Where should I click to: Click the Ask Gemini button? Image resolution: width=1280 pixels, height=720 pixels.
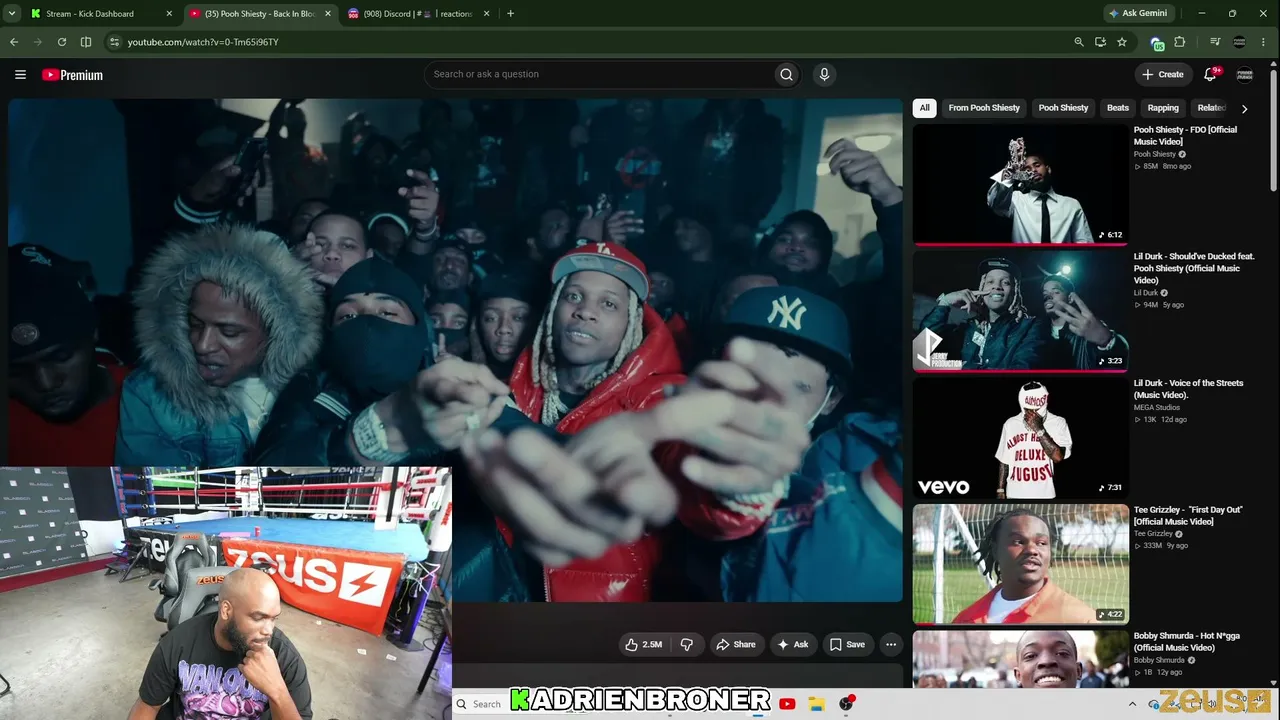1138,14
